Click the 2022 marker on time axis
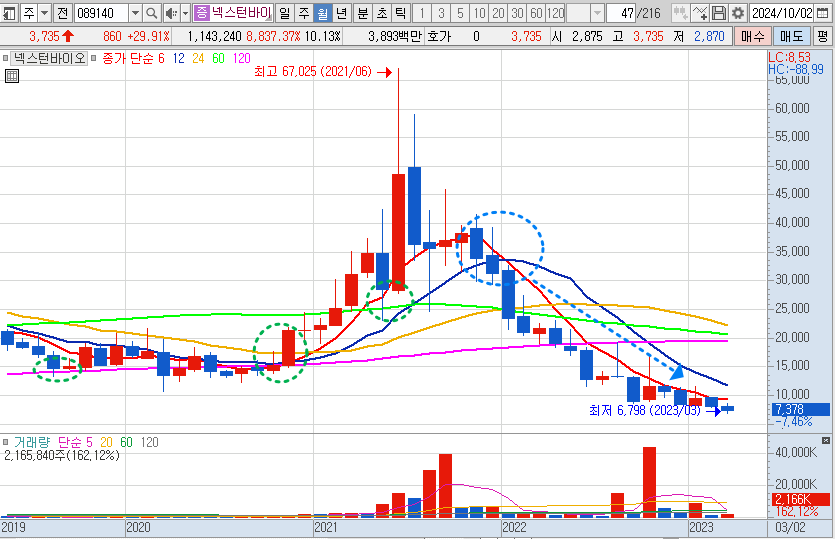The width and height of the screenshot is (835, 539). pos(514,527)
